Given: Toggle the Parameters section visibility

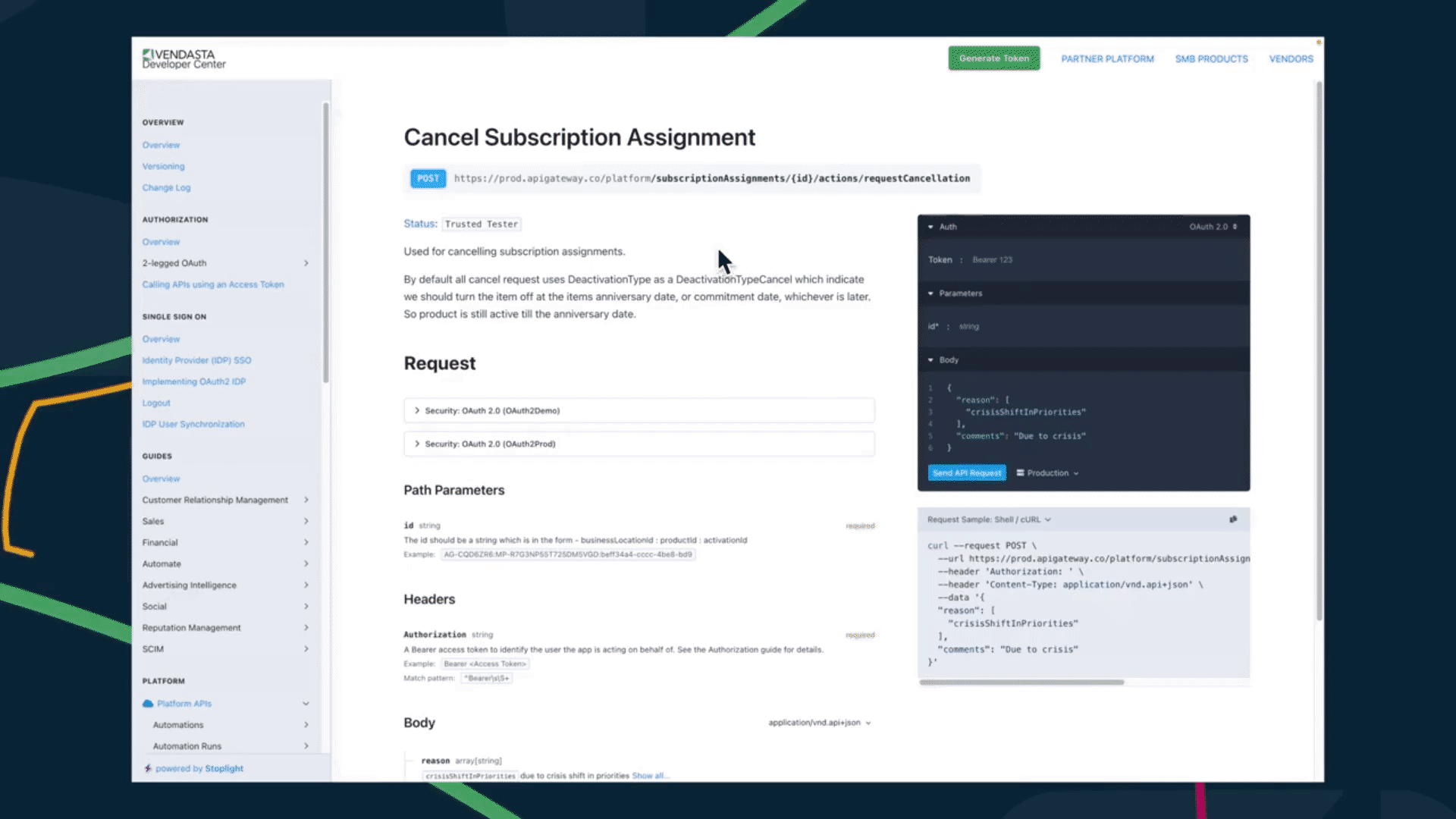Looking at the screenshot, I should [956, 293].
